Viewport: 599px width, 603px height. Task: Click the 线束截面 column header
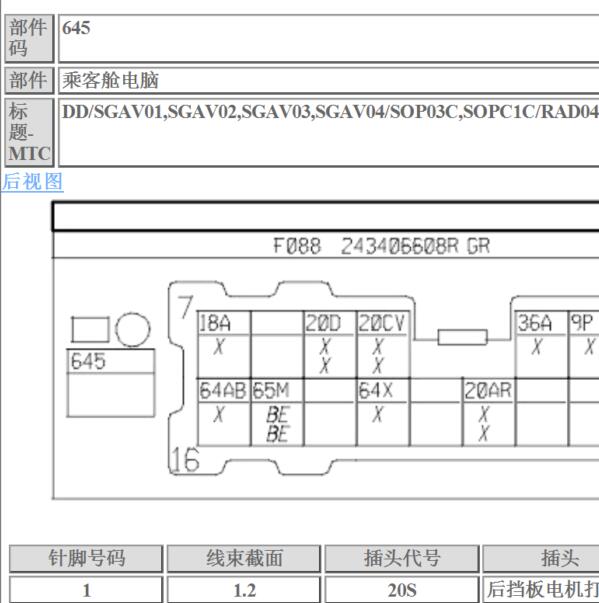tap(244, 558)
